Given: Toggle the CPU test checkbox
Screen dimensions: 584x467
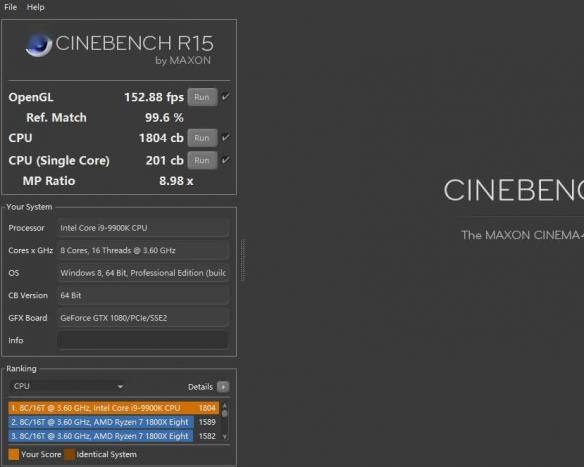Looking at the screenshot, I should tap(226, 138).
